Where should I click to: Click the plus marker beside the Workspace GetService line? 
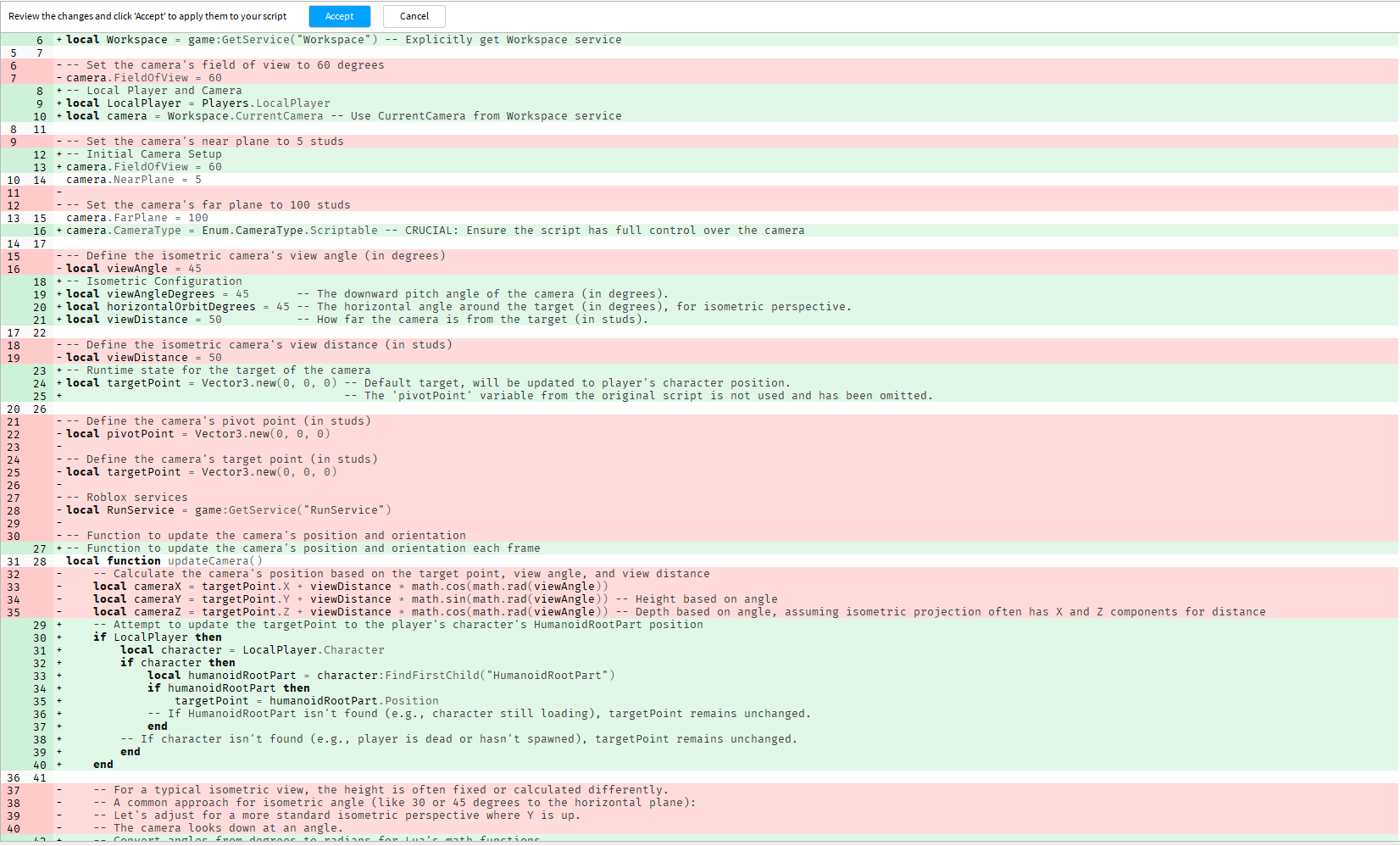click(x=57, y=39)
